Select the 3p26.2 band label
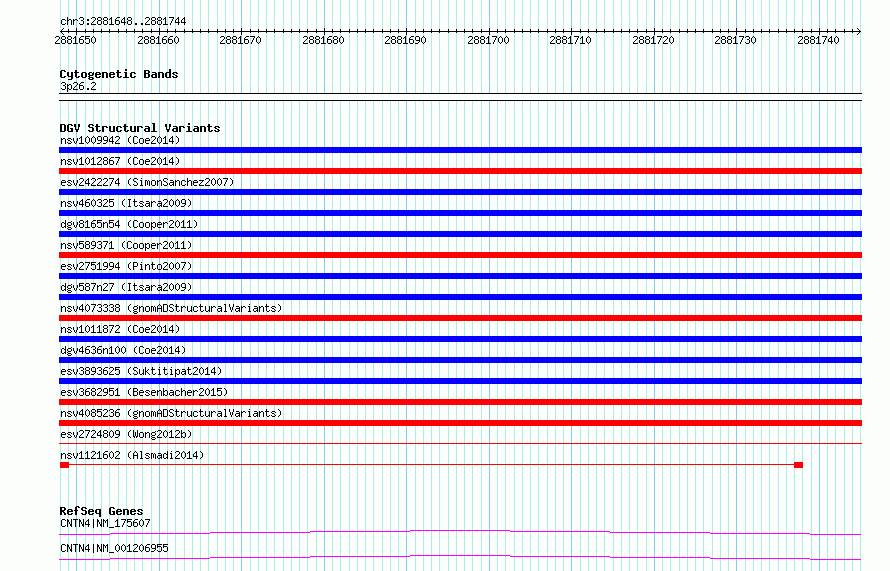Image resolution: width=890 pixels, height=571 pixels. [x=78, y=86]
